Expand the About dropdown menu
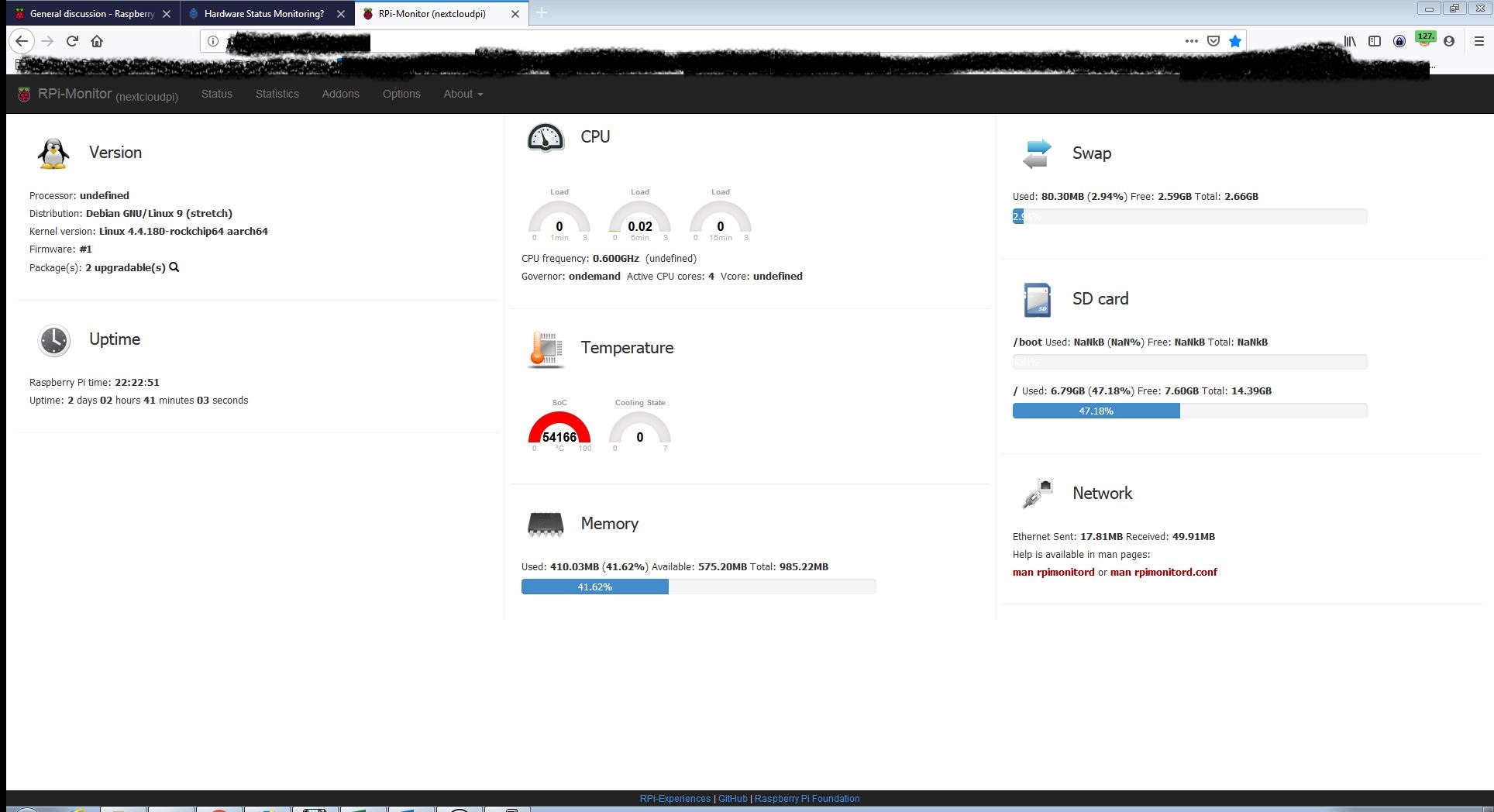This screenshot has height=812, width=1494. click(463, 94)
